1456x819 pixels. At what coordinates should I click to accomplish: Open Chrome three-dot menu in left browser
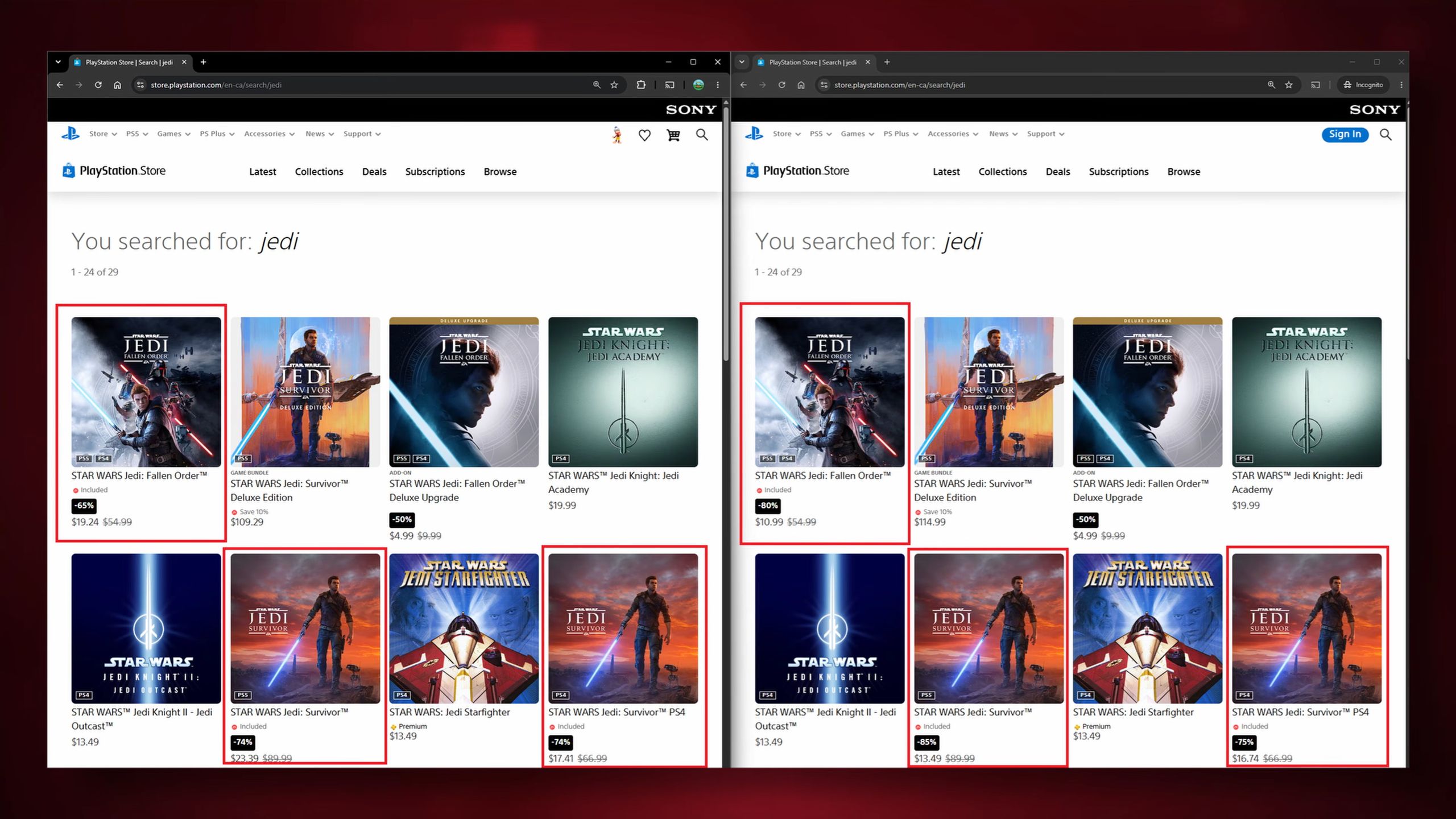point(718,85)
